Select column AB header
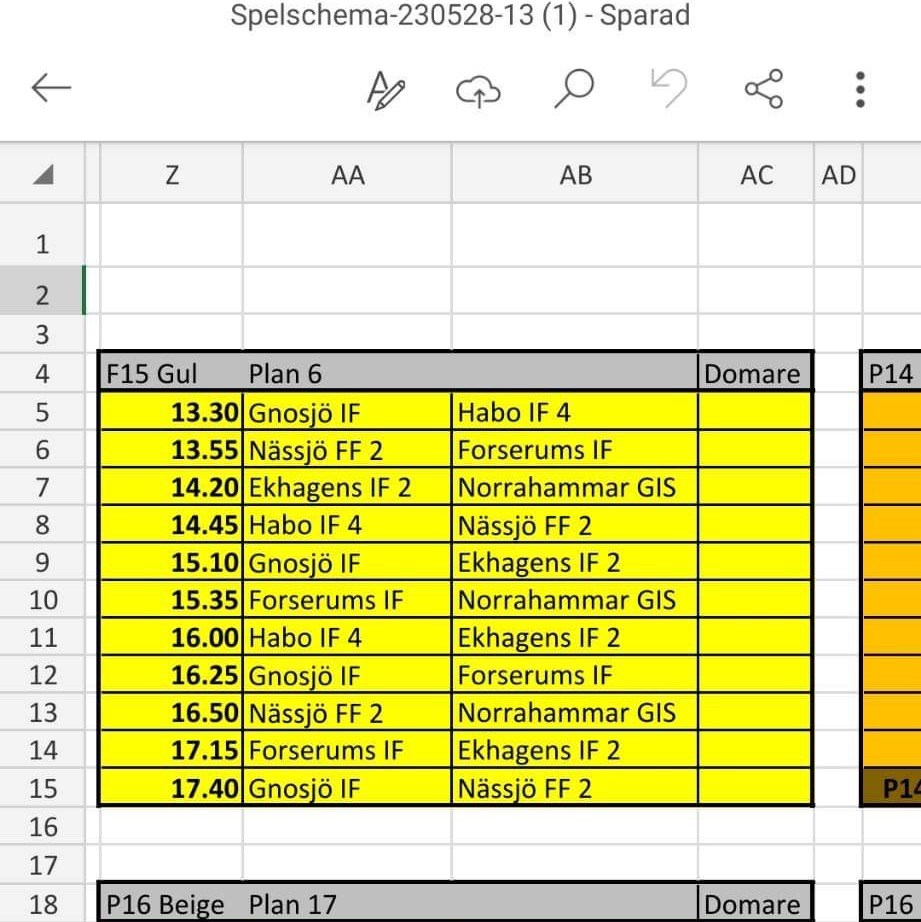 coord(575,175)
